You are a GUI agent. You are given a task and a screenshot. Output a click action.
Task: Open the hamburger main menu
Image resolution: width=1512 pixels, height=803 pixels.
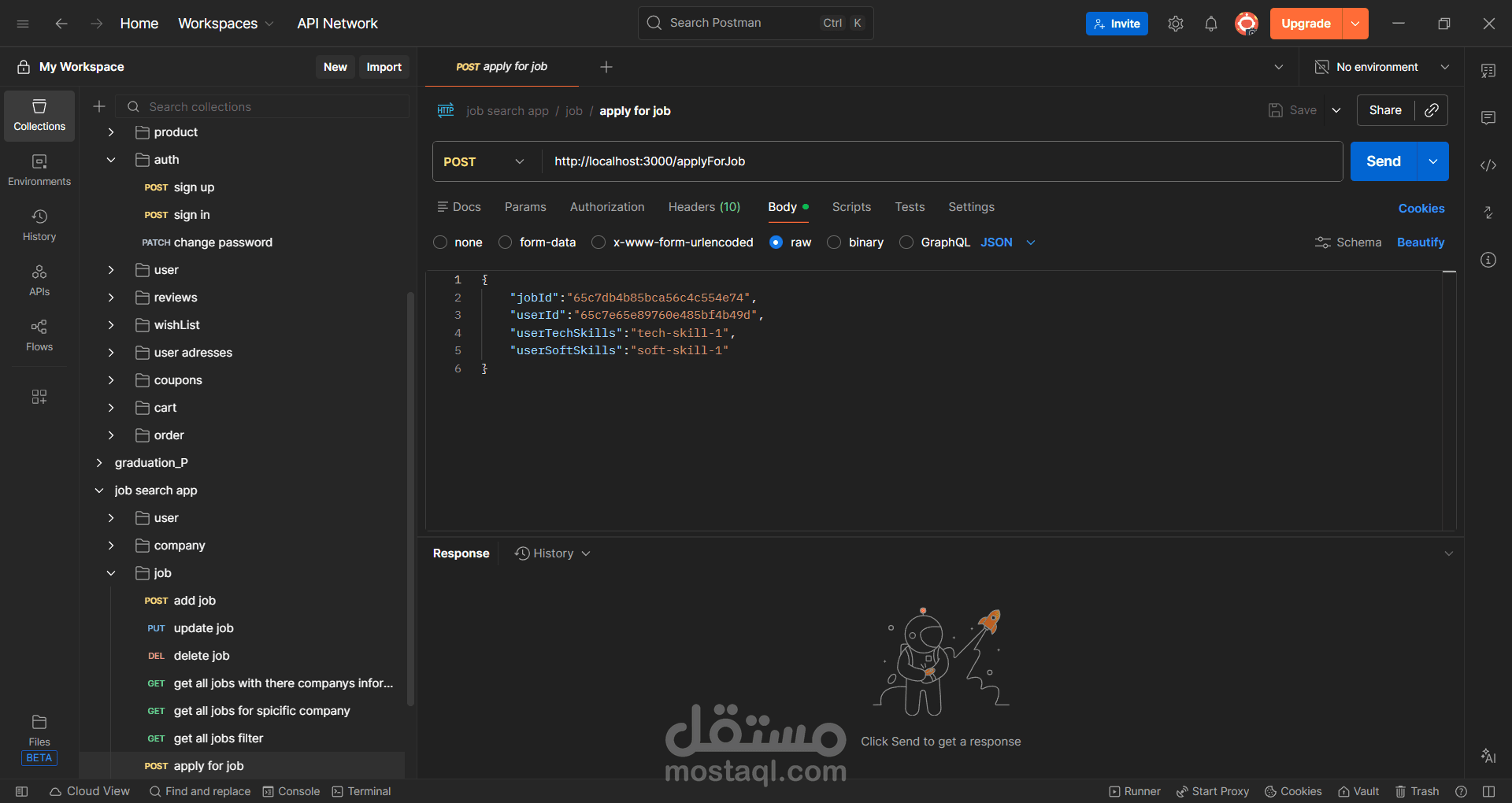pos(23,24)
